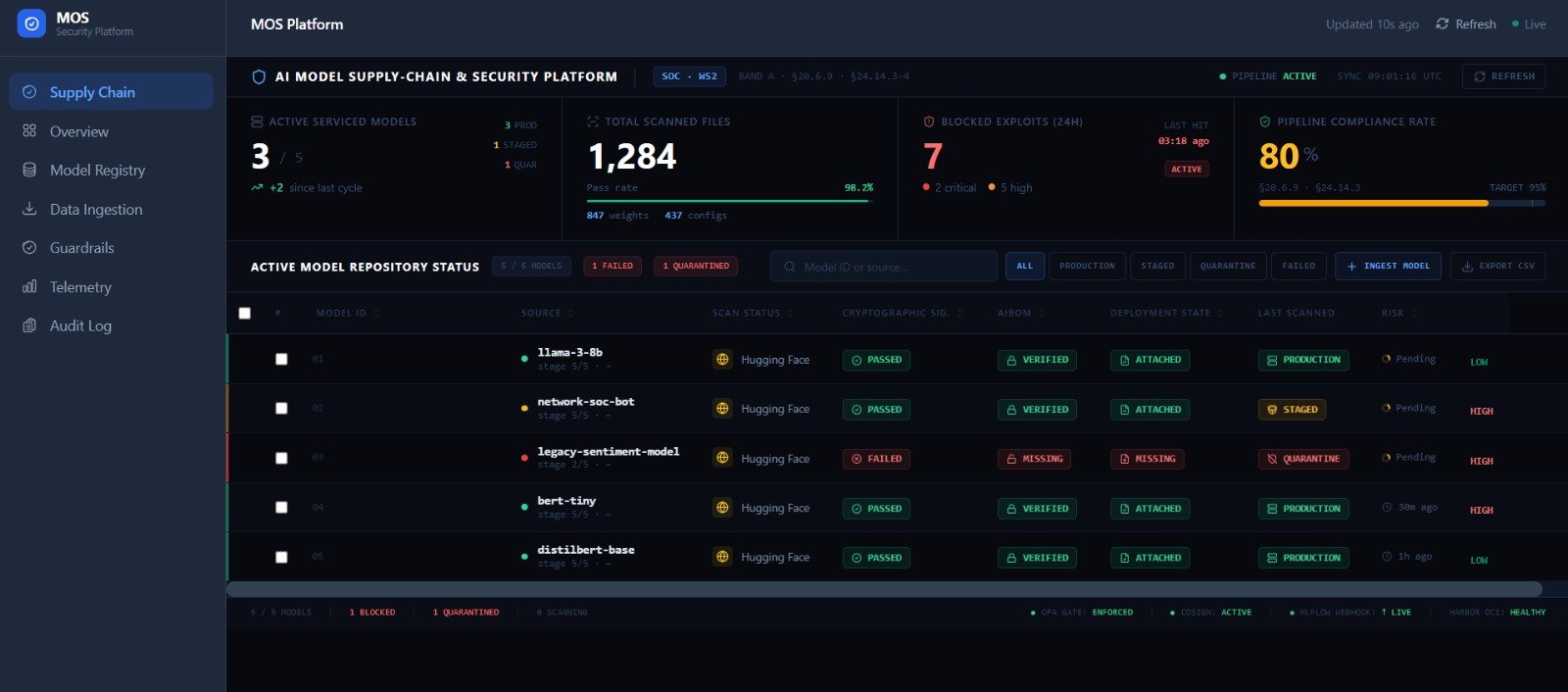The height and width of the screenshot is (692, 1568).
Task: Check the distilbert-base row checkbox
Action: 281,557
